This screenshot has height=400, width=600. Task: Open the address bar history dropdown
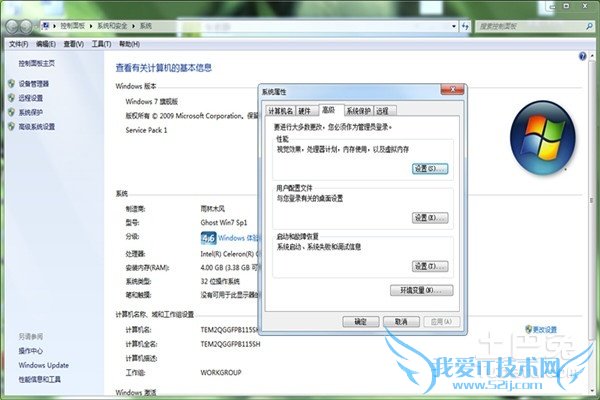point(454,26)
